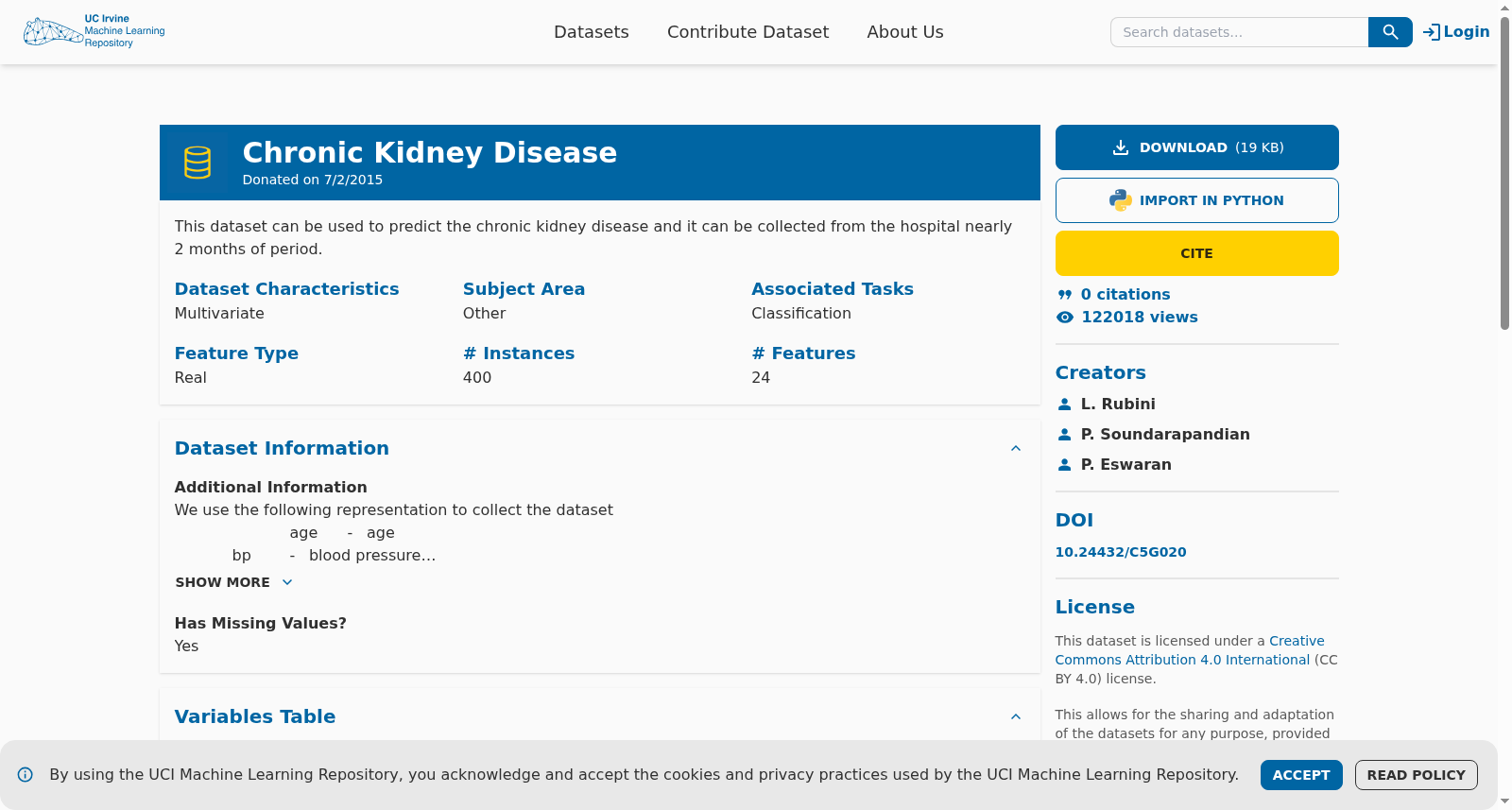The image size is (1512, 810).
Task: Click the READ POLICY button
Action: [1417, 775]
